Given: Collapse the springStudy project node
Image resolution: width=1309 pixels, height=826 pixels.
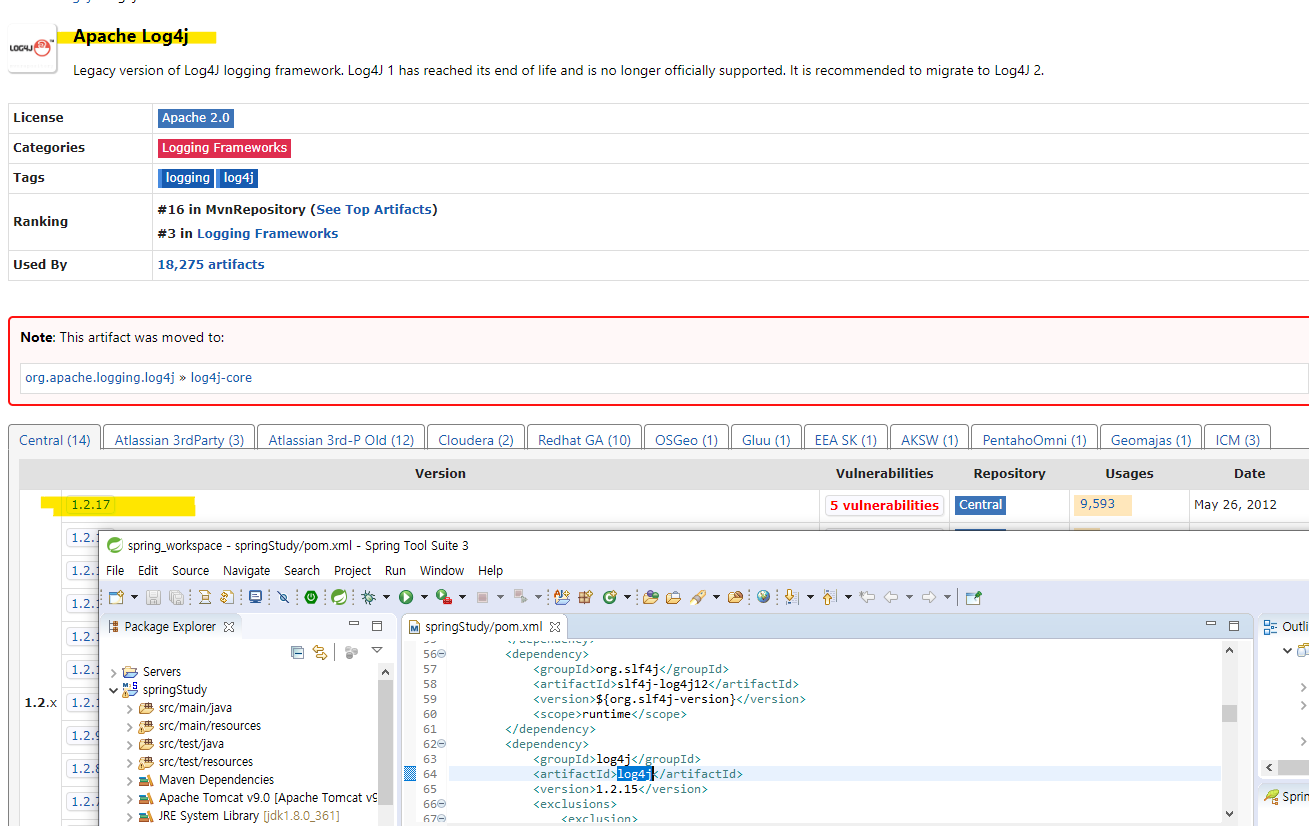Looking at the screenshot, I should 113,690.
